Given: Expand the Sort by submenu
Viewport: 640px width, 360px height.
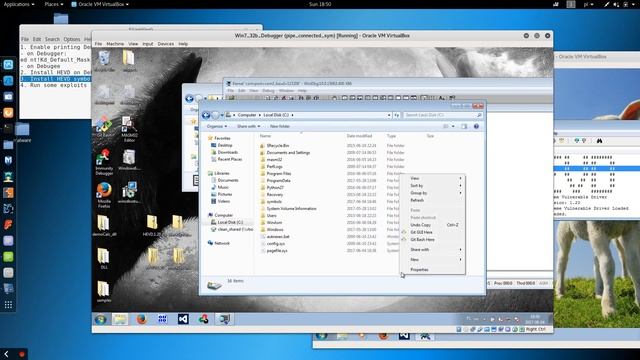Looking at the screenshot, I should pyautogui.click(x=433, y=186).
